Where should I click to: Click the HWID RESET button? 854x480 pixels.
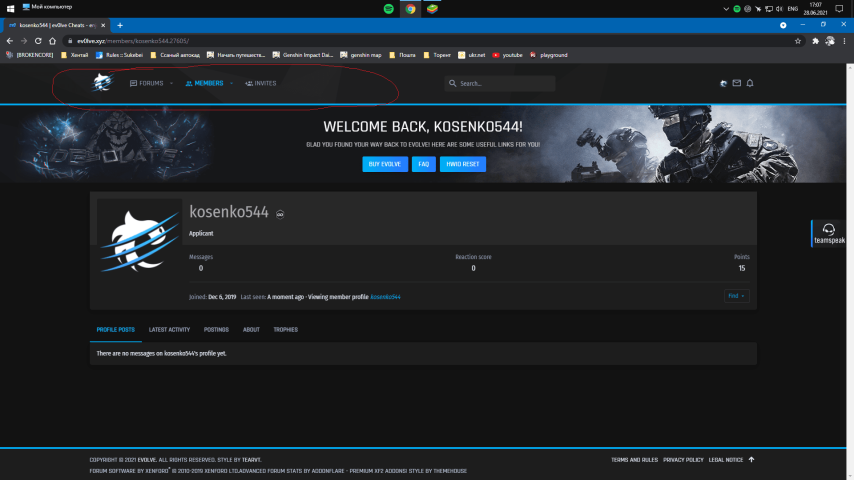(x=463, y=164)
